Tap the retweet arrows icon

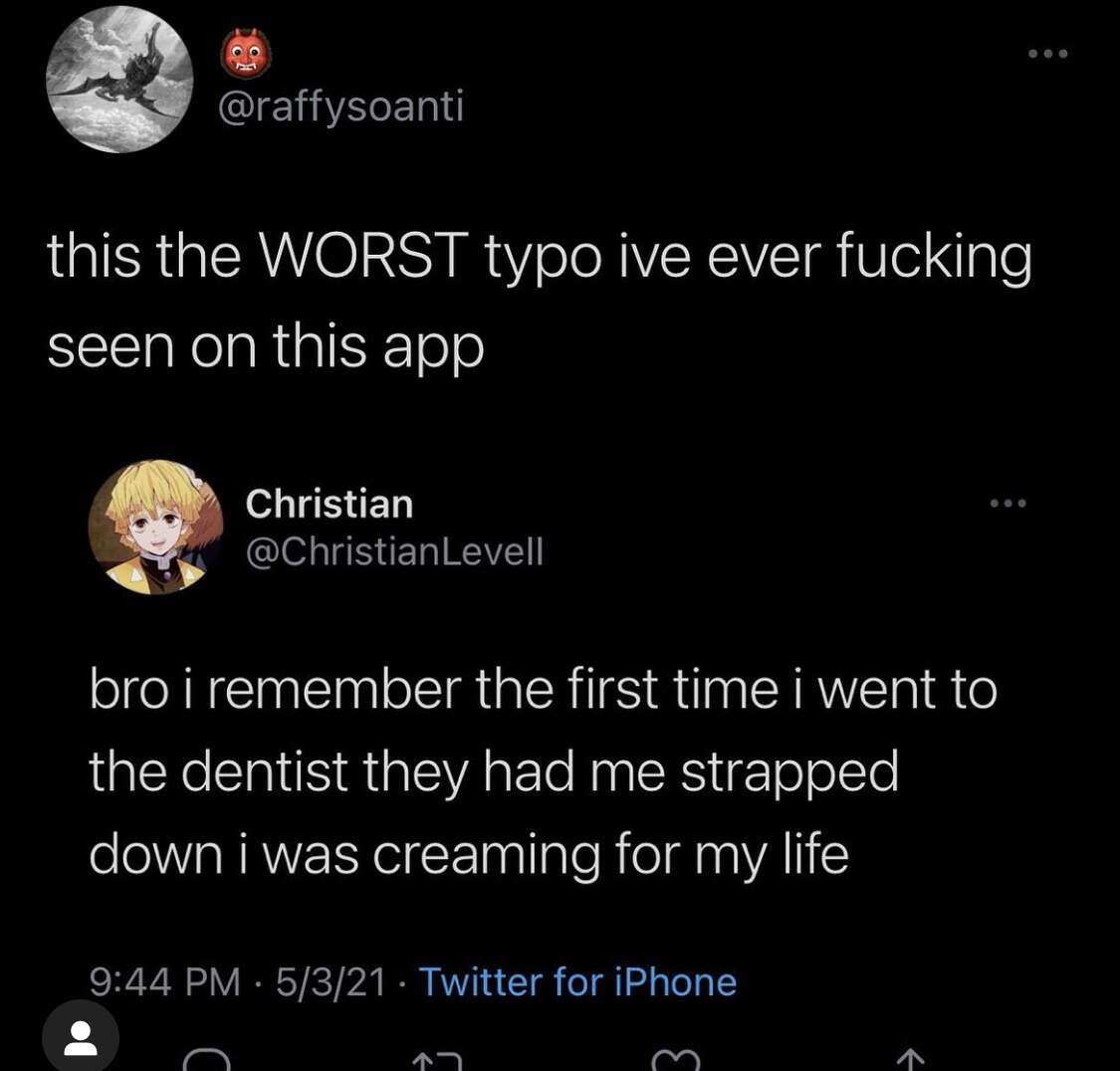coord(437,1062)
